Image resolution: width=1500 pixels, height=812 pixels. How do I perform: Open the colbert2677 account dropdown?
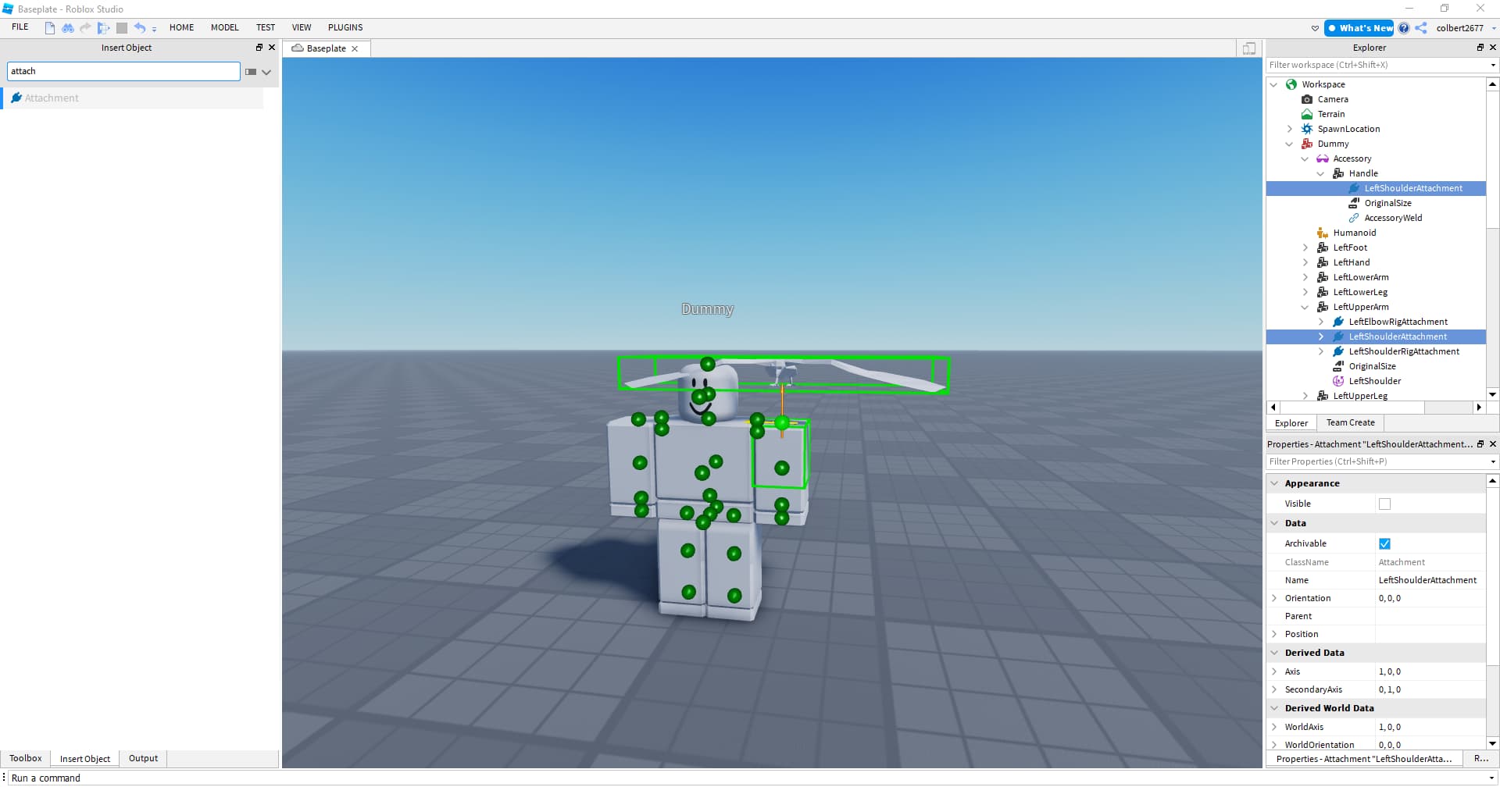point(1494,28)
